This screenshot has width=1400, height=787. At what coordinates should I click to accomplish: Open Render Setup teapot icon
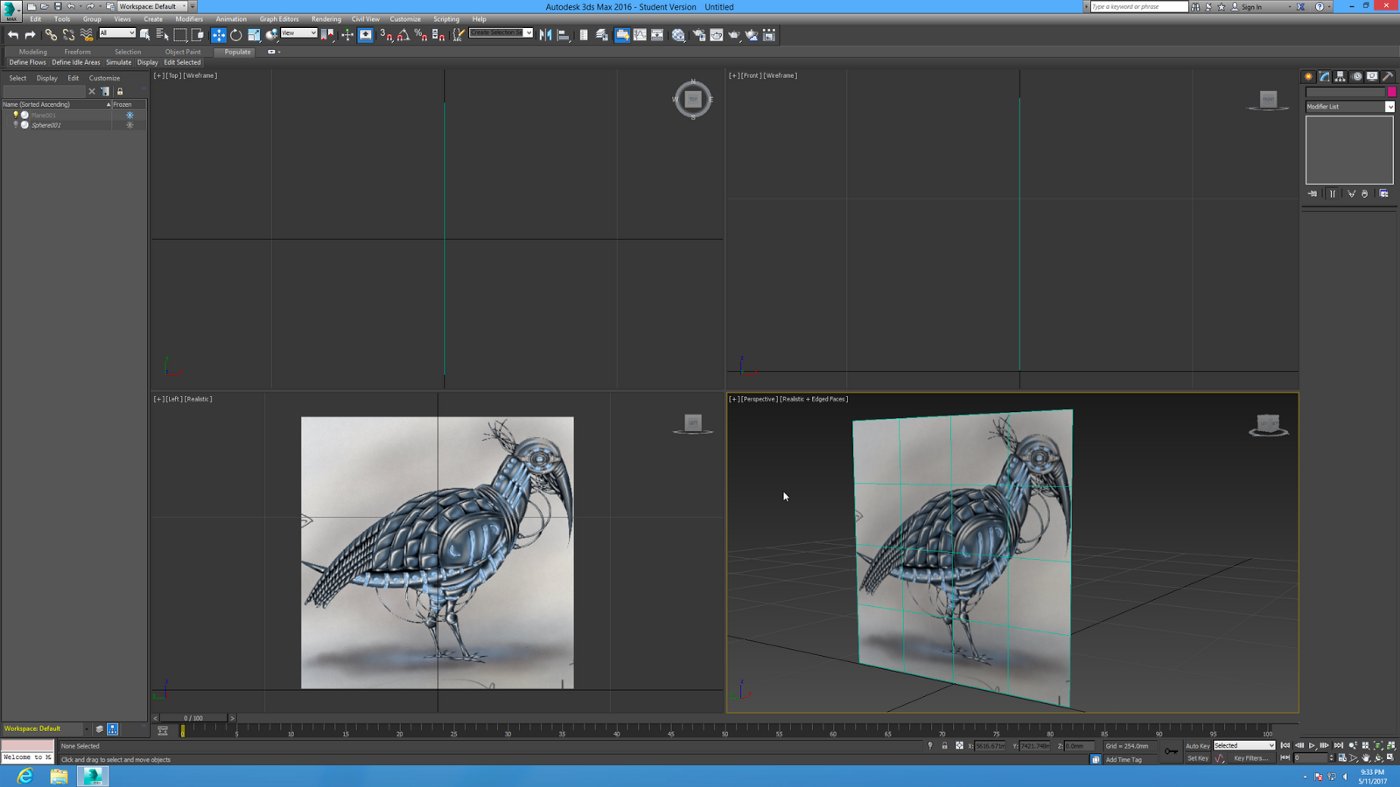tap(698, 35)
